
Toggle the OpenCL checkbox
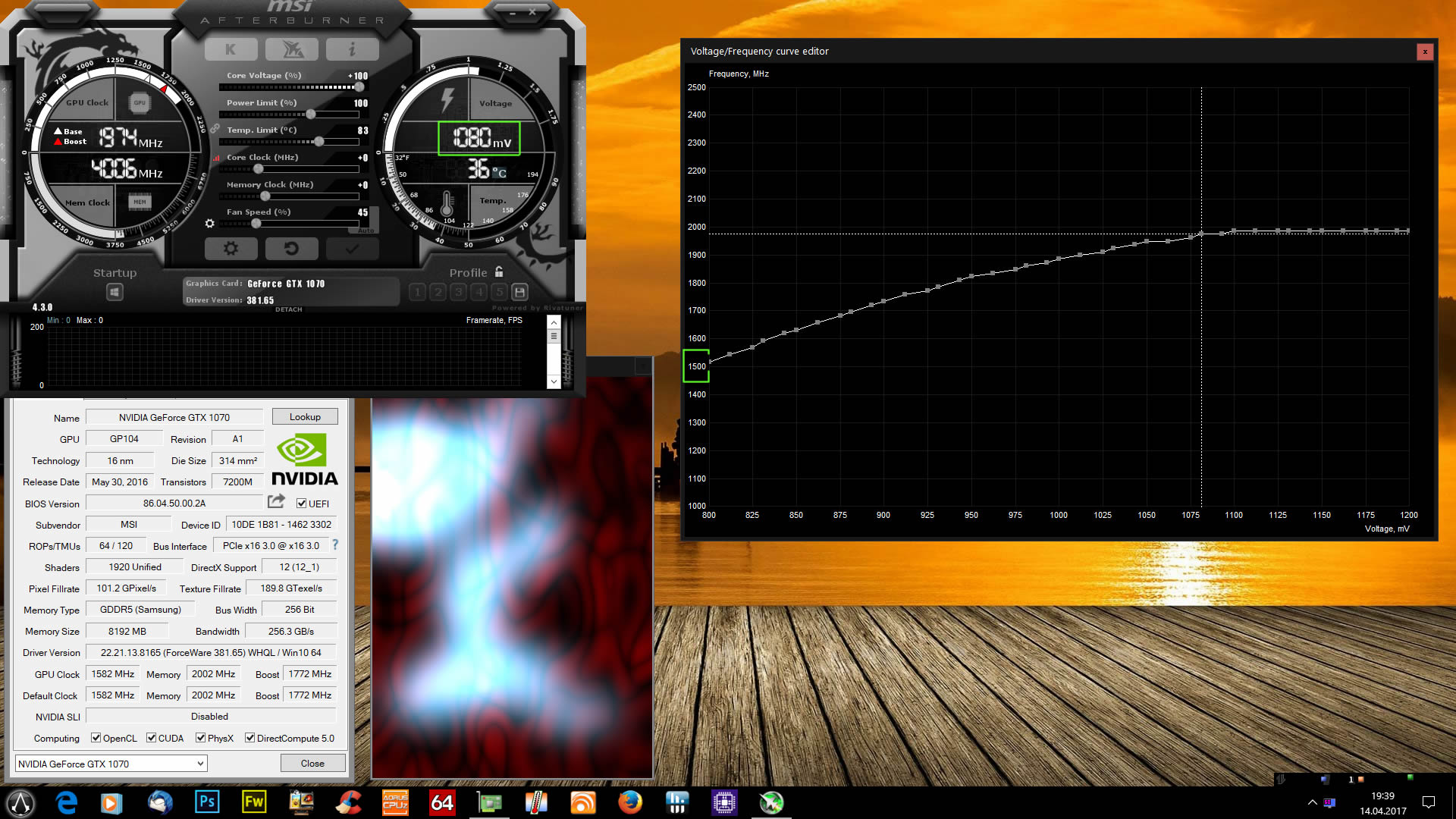96,738
